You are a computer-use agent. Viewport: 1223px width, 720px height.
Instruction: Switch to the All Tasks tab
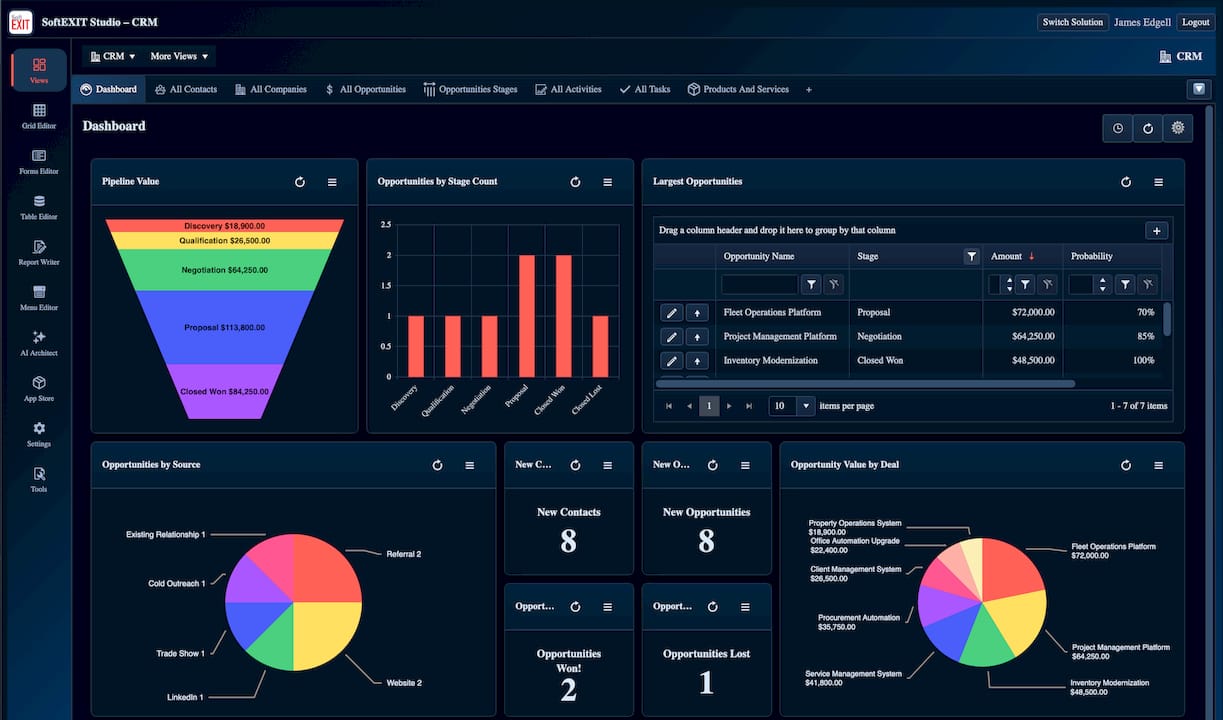pos(645,89)
